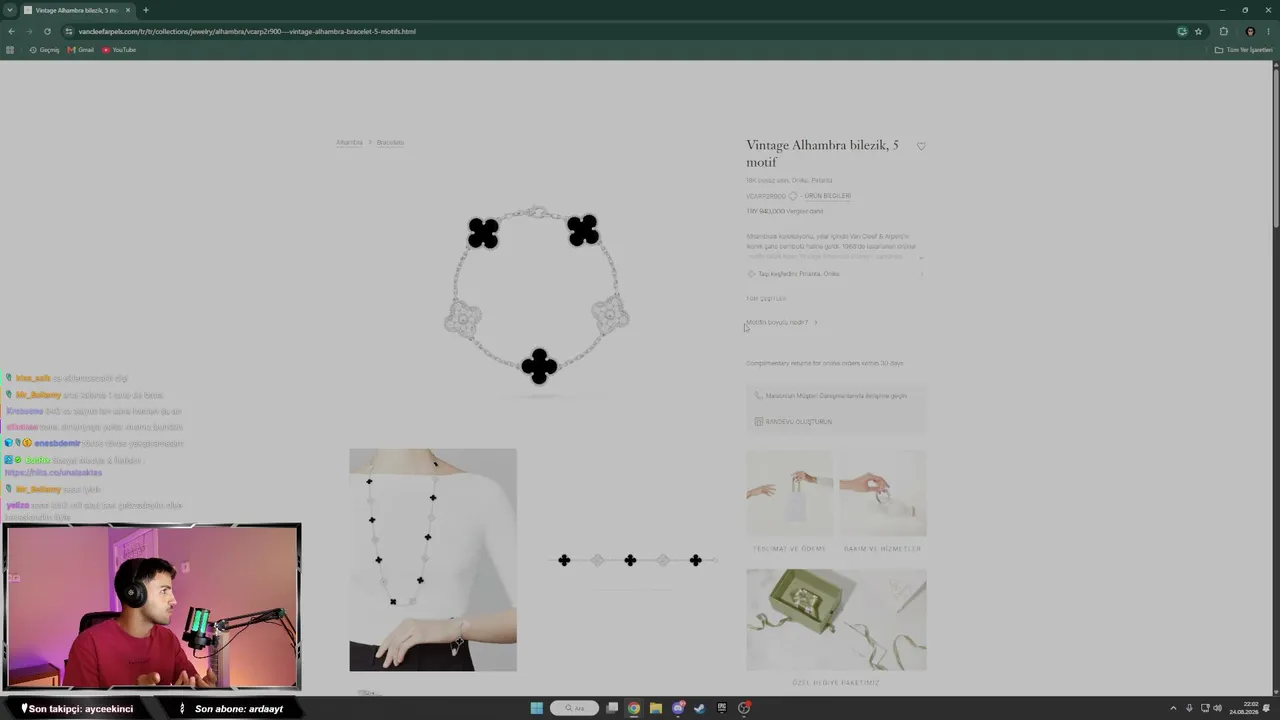Open the 'Motifin boyutu nedir?' link
The width and height of the screenshot is (1280, 720).
pos(782,322)
